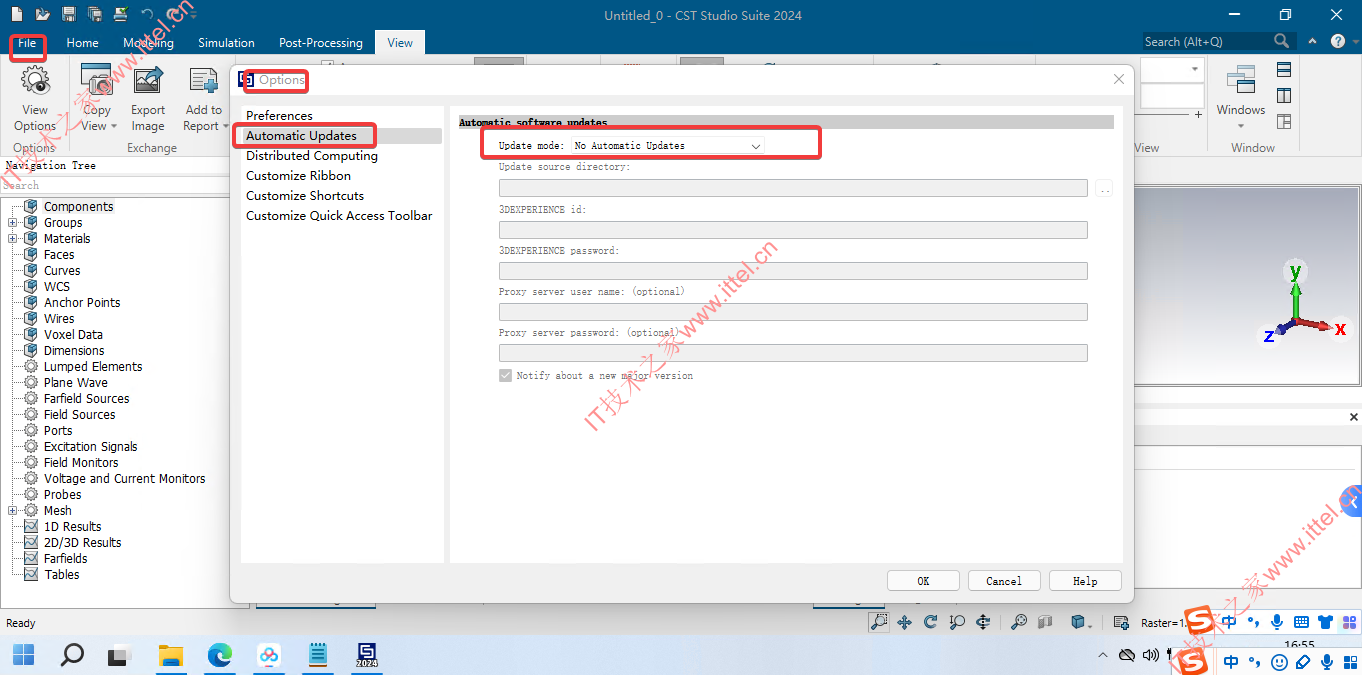1362x675 pixels.
Task: Select Farfield Sources in the Navigation Tree
Action: [86, 399]
